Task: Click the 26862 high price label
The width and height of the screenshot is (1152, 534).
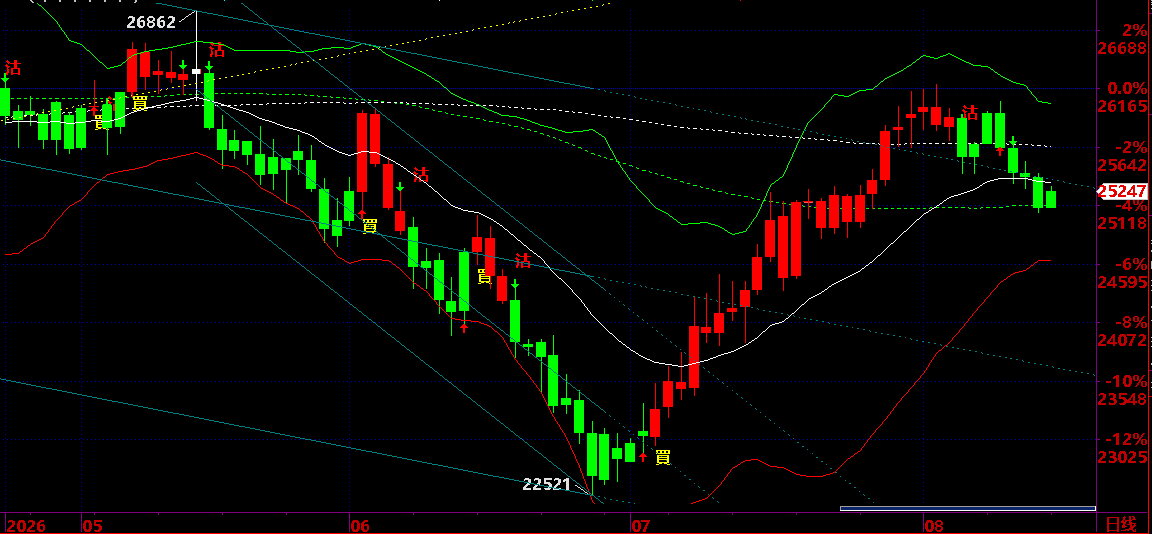Action: (151, 22)
